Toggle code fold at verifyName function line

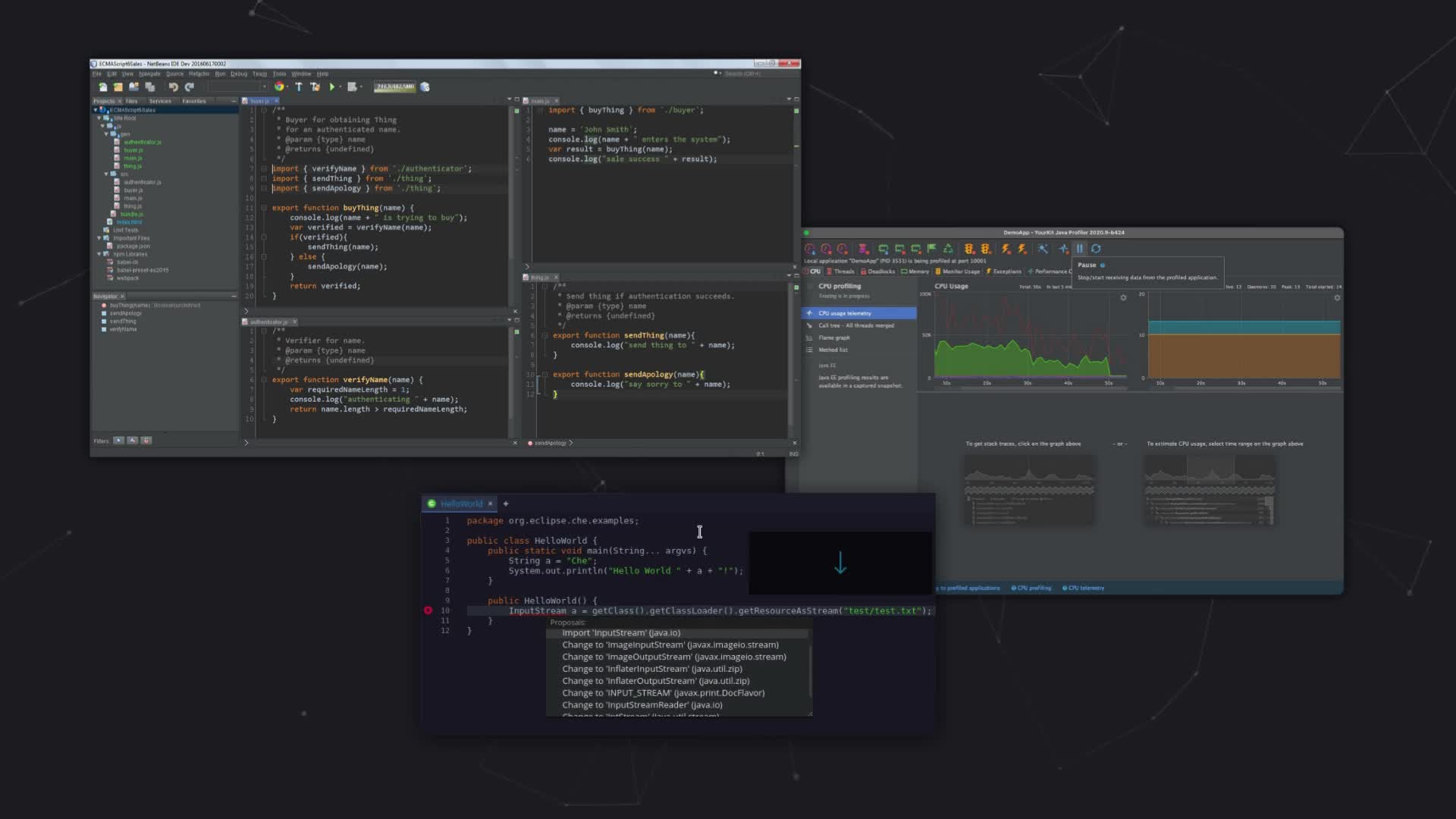(264, 380)
